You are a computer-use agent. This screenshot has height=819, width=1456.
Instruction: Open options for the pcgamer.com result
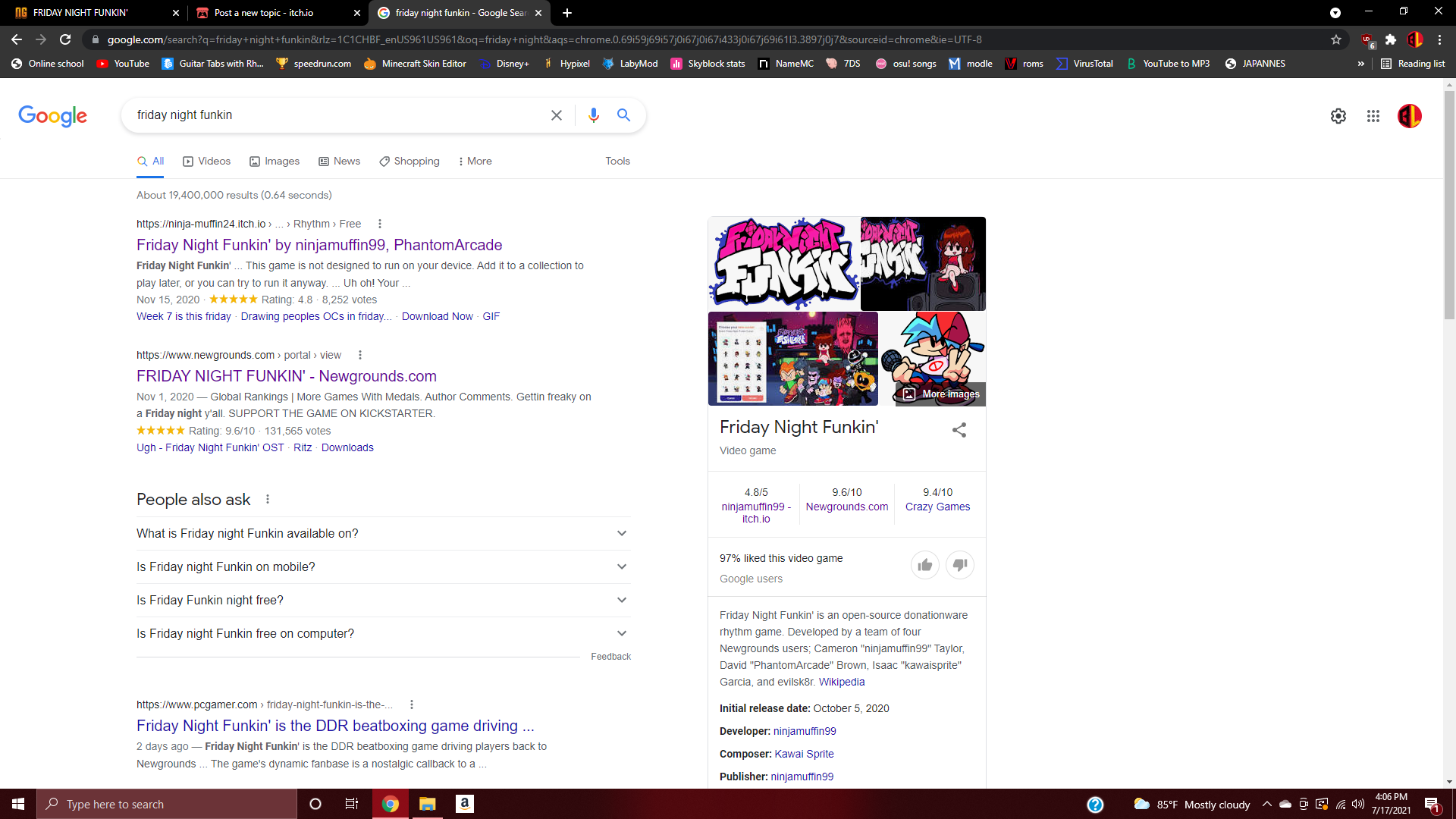coord(412,704)
